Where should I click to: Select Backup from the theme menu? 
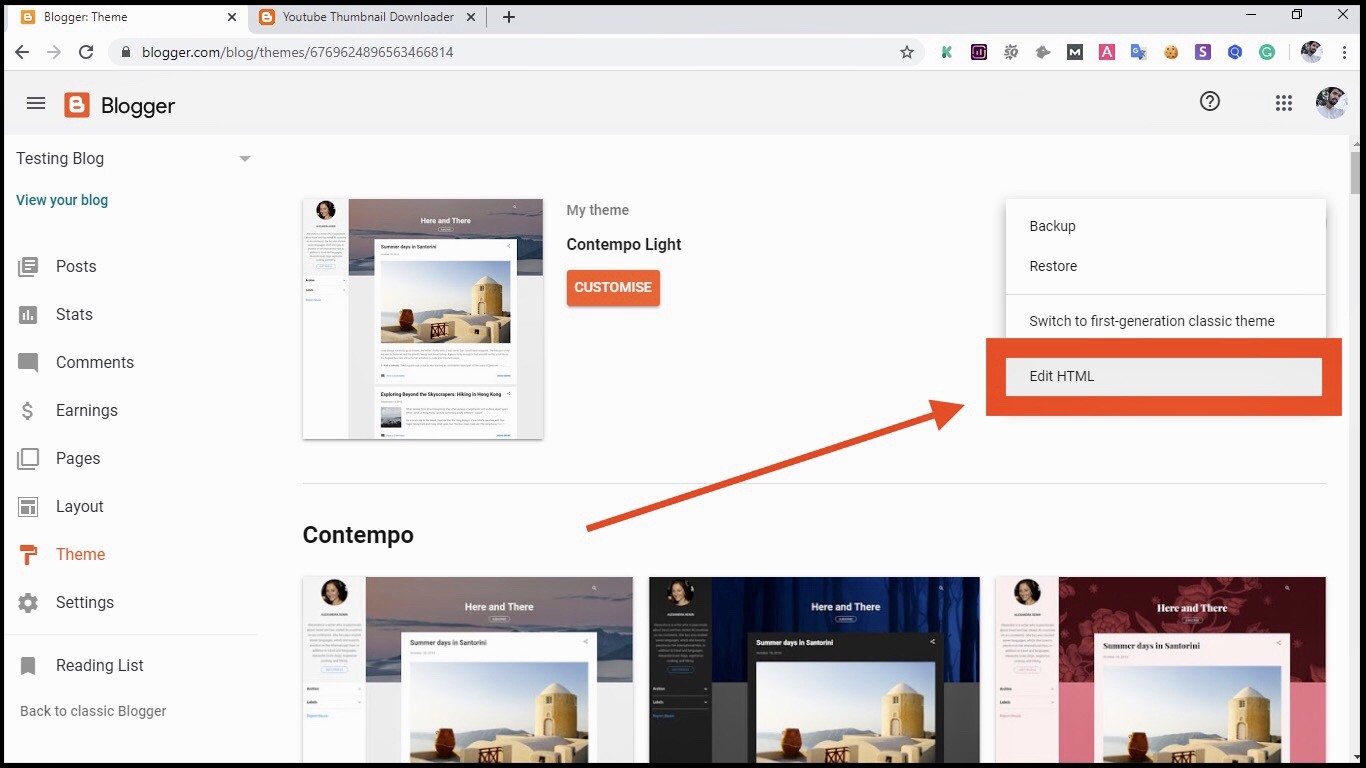tap(1166, 226)
